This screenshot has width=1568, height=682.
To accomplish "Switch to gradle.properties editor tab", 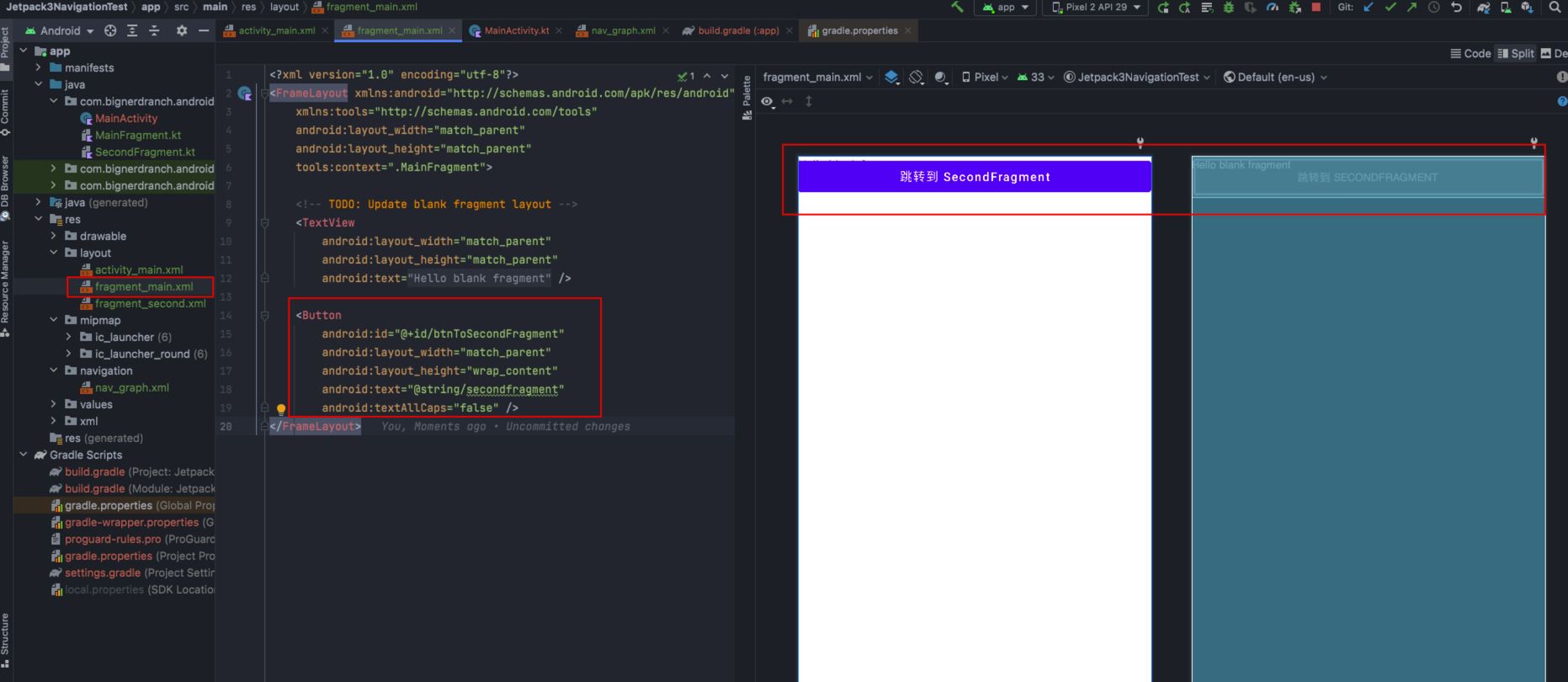I will point(859,30).
